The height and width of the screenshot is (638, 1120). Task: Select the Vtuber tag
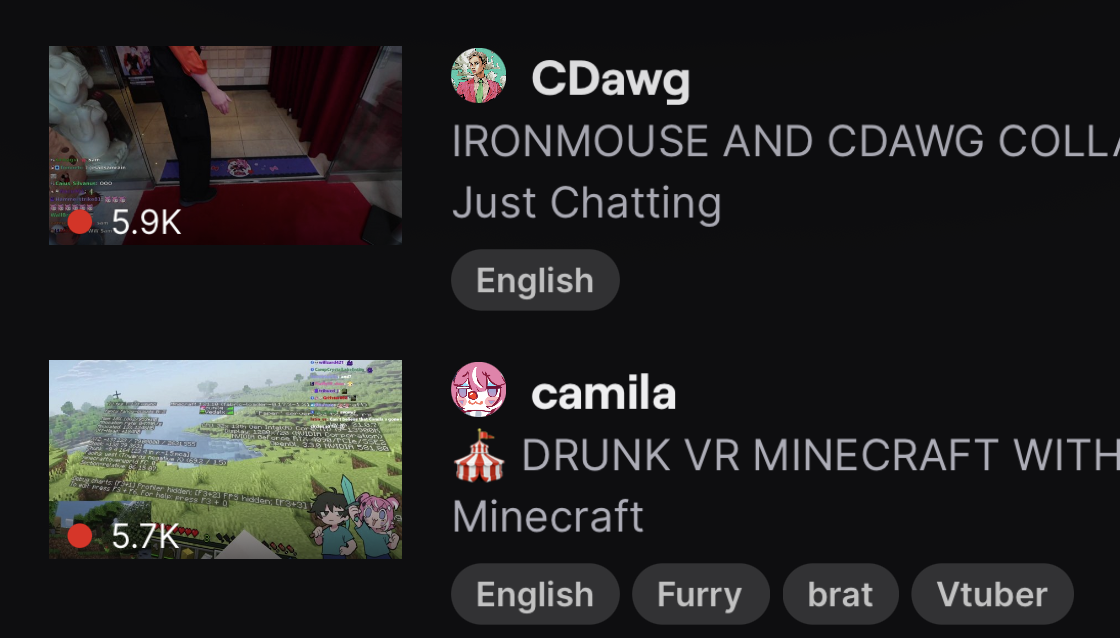[x=992, y=594]
